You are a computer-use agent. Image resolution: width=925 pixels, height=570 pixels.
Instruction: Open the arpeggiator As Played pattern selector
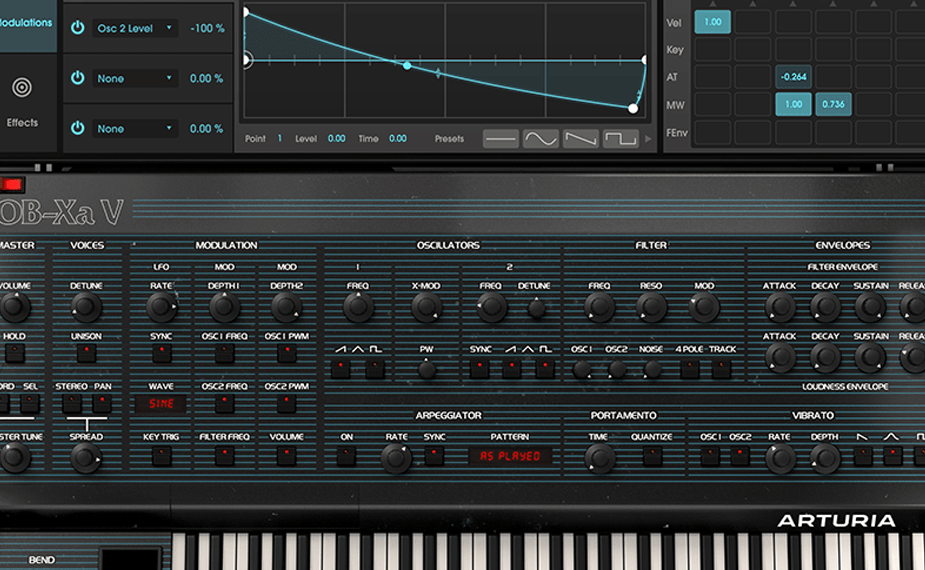coord(510,456)
